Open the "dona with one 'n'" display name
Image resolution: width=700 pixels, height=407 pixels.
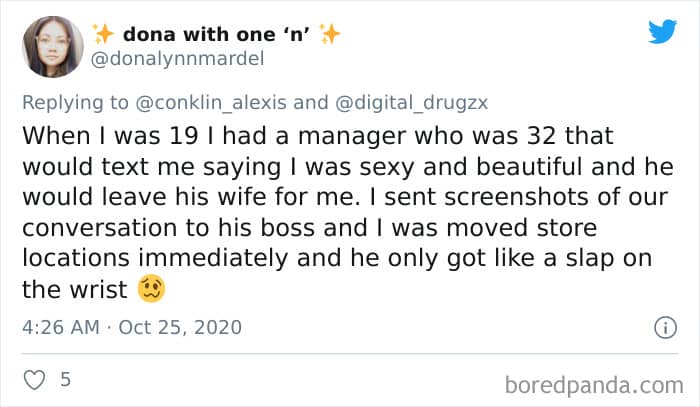click(x=217, y=35)
